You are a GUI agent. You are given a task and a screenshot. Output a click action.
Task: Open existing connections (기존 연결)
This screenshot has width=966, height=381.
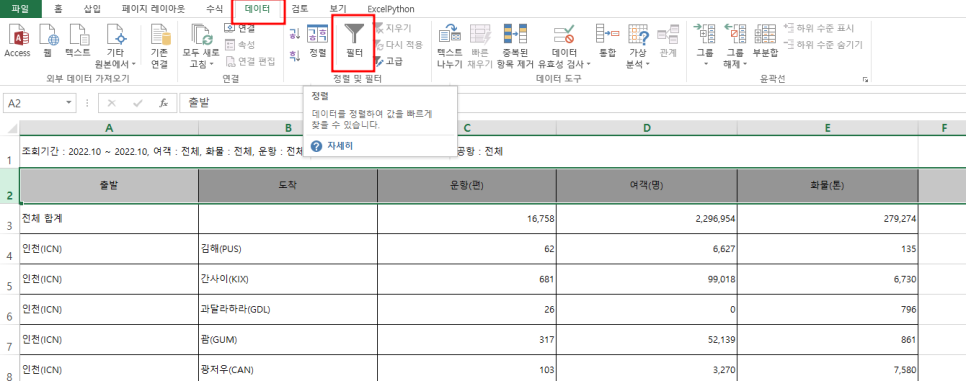coord(160,46)
